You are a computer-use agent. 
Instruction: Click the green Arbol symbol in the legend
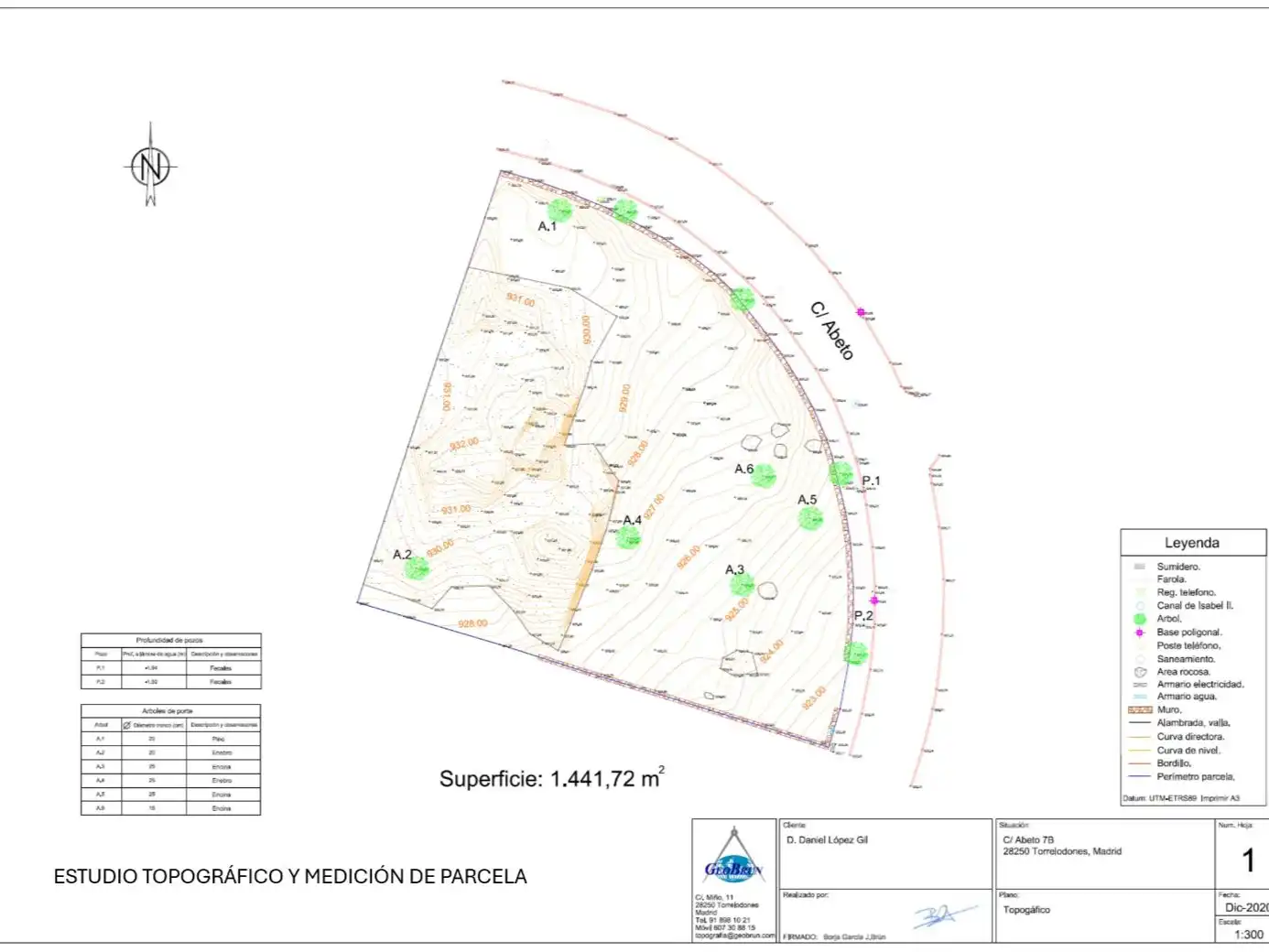[x=1140, y=619]
